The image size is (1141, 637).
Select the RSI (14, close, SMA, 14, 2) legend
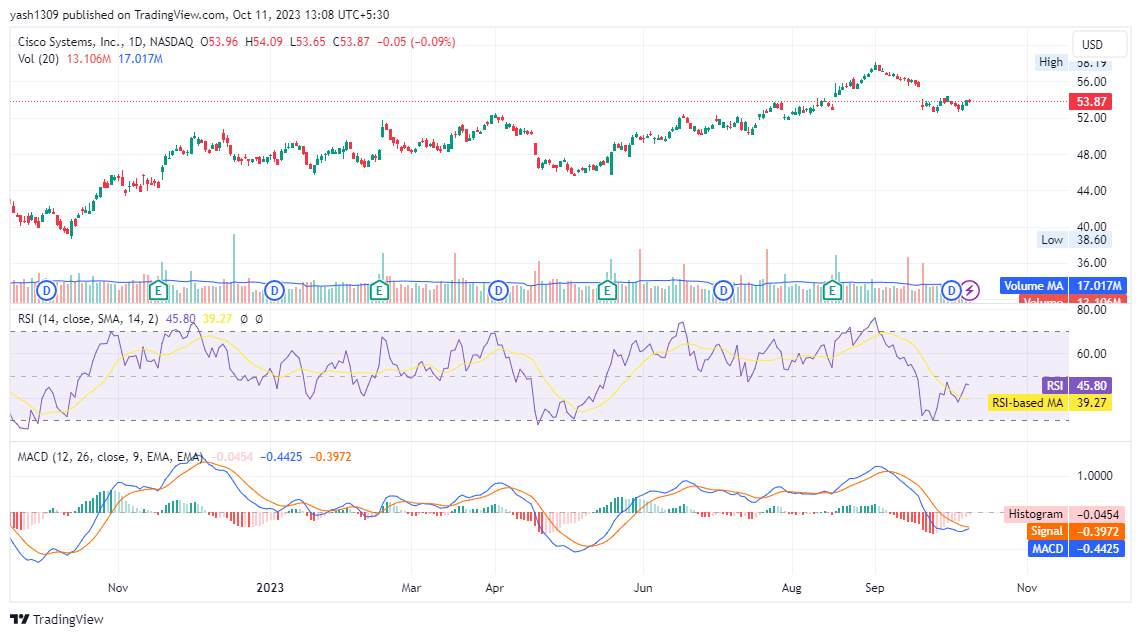coord(87,319)
